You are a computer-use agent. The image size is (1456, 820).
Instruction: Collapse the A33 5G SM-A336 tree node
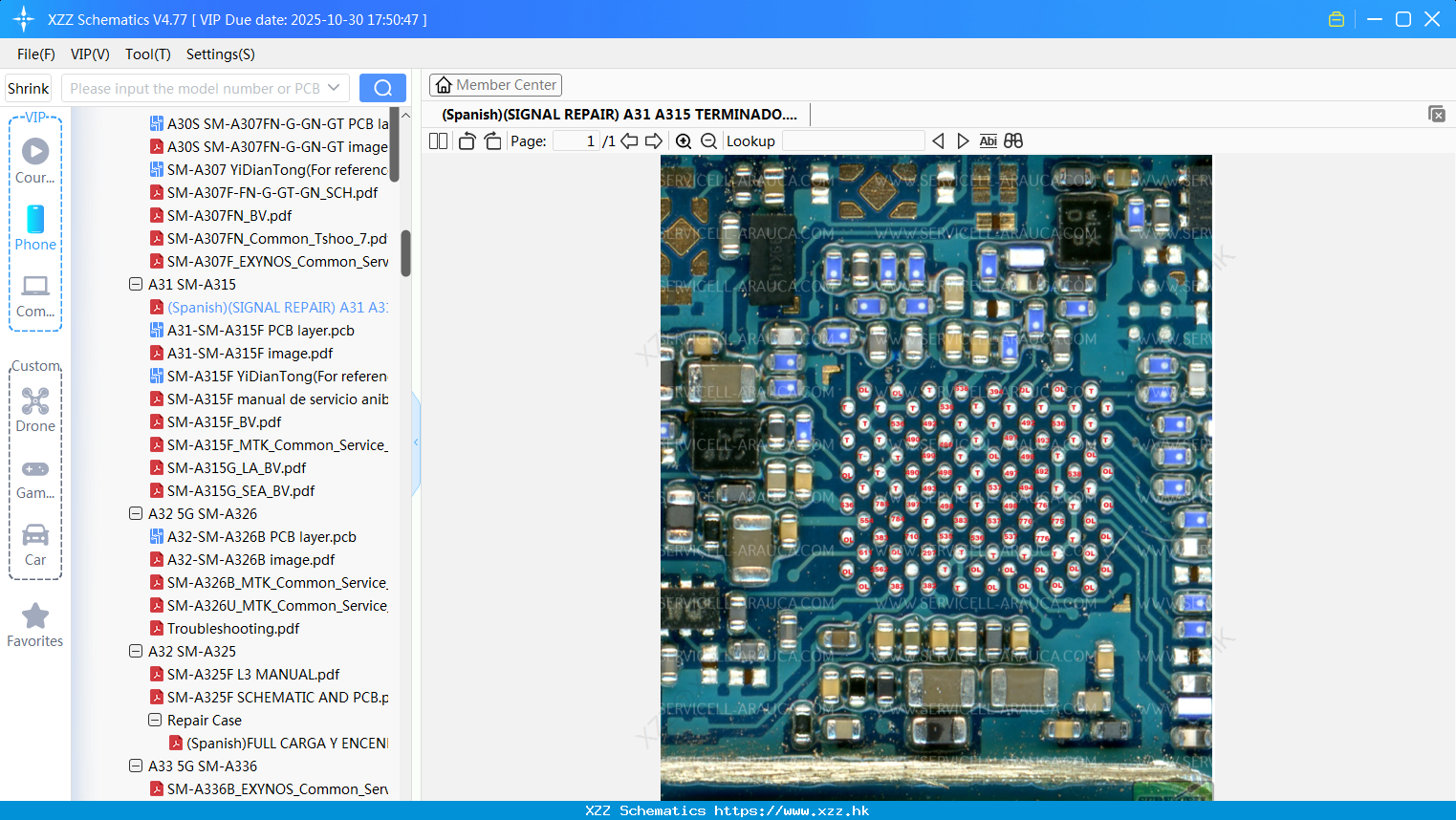pos(136,766)
